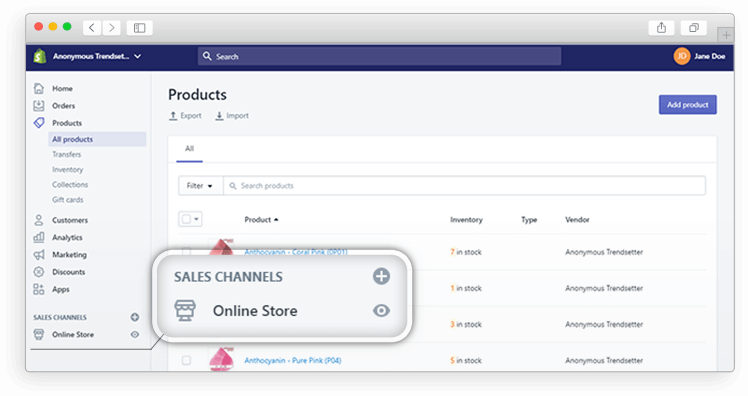
Task: Add a sales channel with the small sidebar plus icon
Action: (135, 317)
